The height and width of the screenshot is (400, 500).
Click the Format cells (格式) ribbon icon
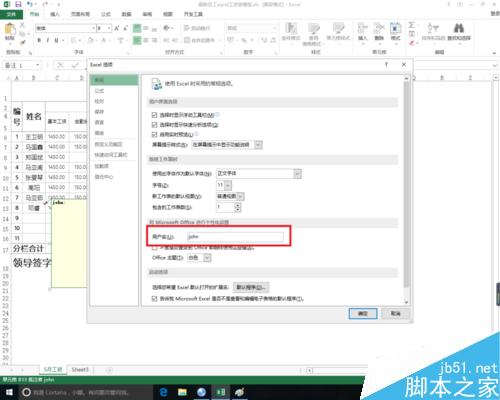click(x=395, y=29)
